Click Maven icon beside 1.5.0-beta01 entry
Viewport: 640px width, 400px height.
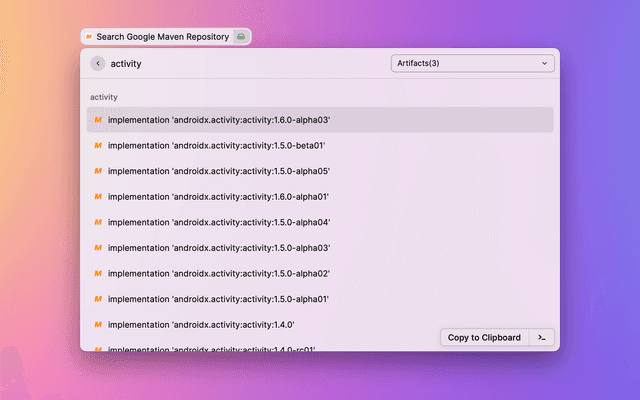(x=98, y=146)
